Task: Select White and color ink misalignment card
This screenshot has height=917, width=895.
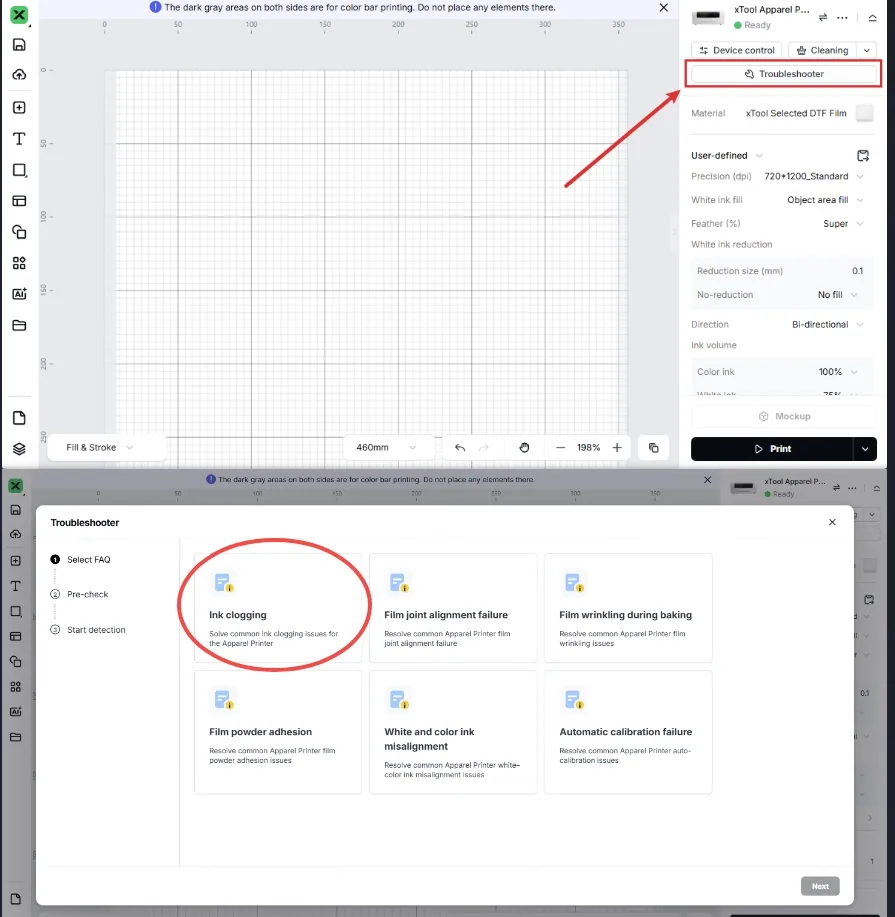Action: click(x=453, y=732)
